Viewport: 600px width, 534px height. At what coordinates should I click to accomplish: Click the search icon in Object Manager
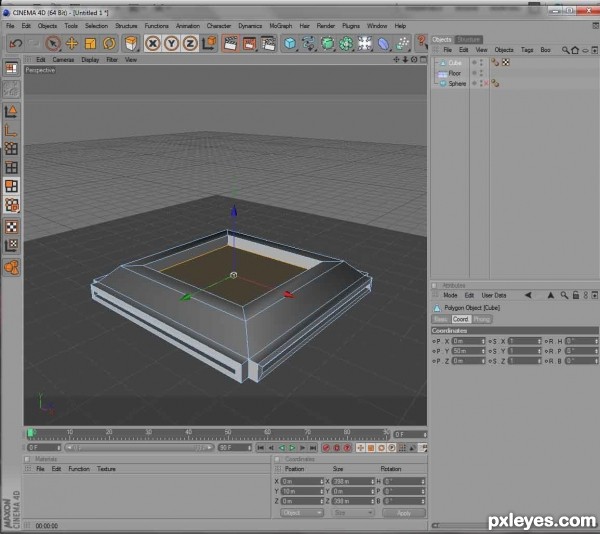tap(565, 50)
